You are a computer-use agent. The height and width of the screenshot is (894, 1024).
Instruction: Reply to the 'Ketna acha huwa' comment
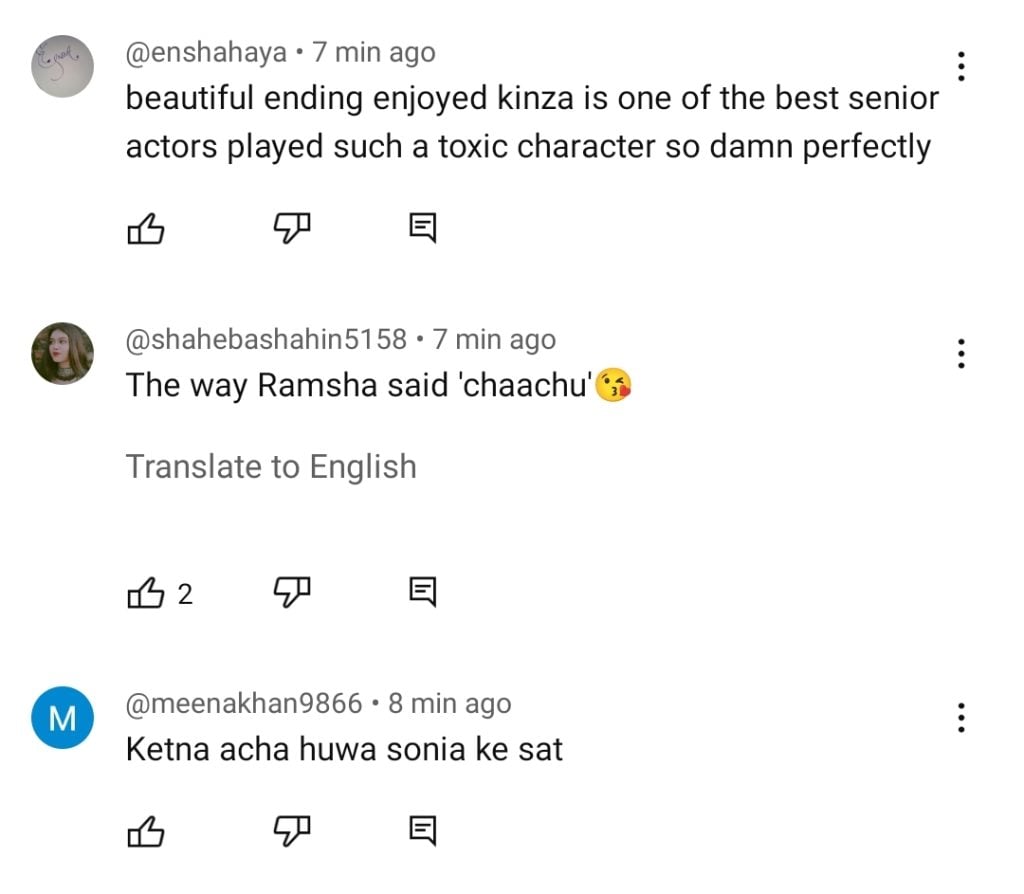click(x=423, y=830)
